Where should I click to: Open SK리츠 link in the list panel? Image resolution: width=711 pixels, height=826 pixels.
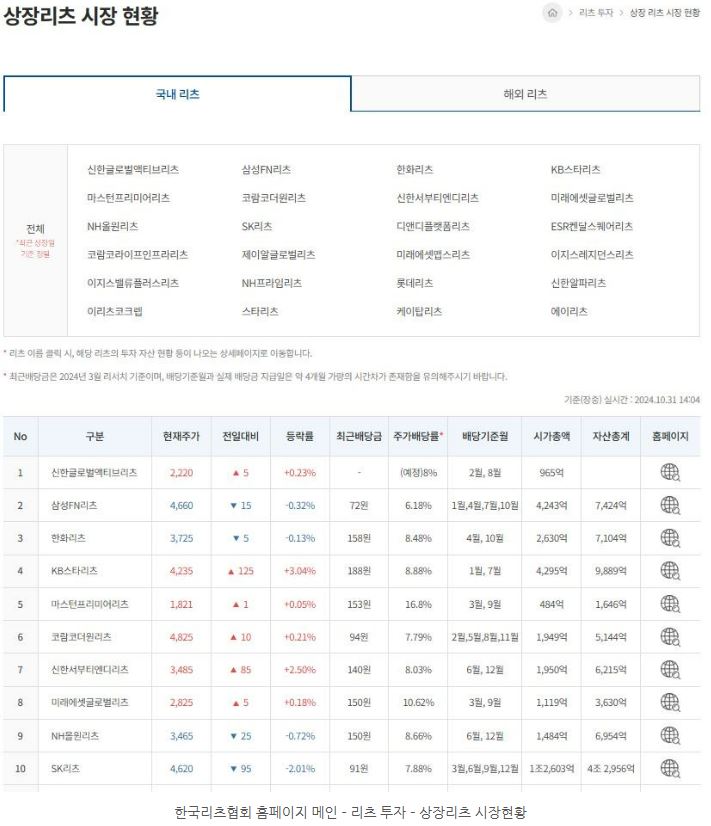coord(256,227)
